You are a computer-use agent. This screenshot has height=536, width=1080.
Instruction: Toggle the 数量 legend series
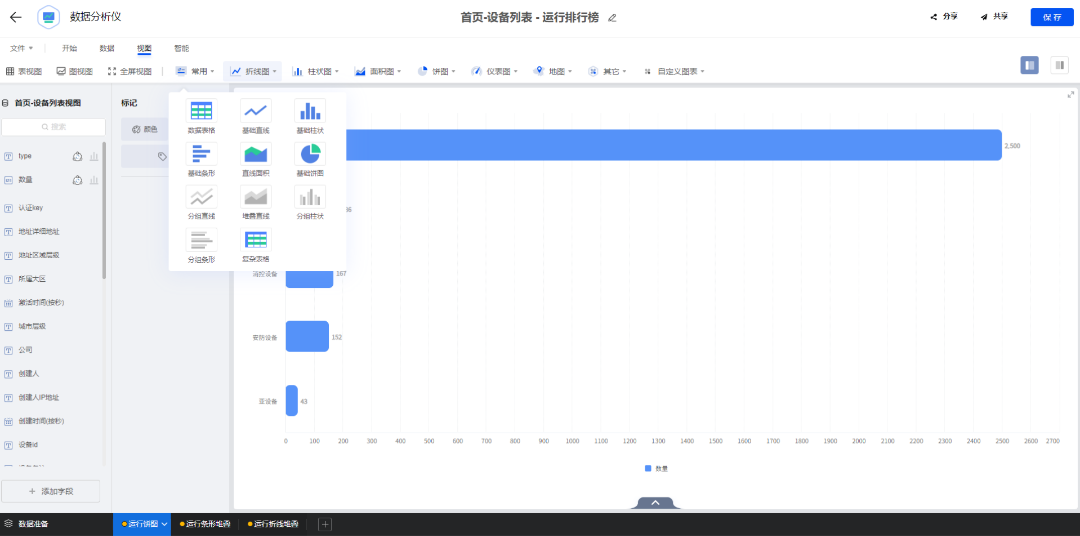(x=656, y=468)
